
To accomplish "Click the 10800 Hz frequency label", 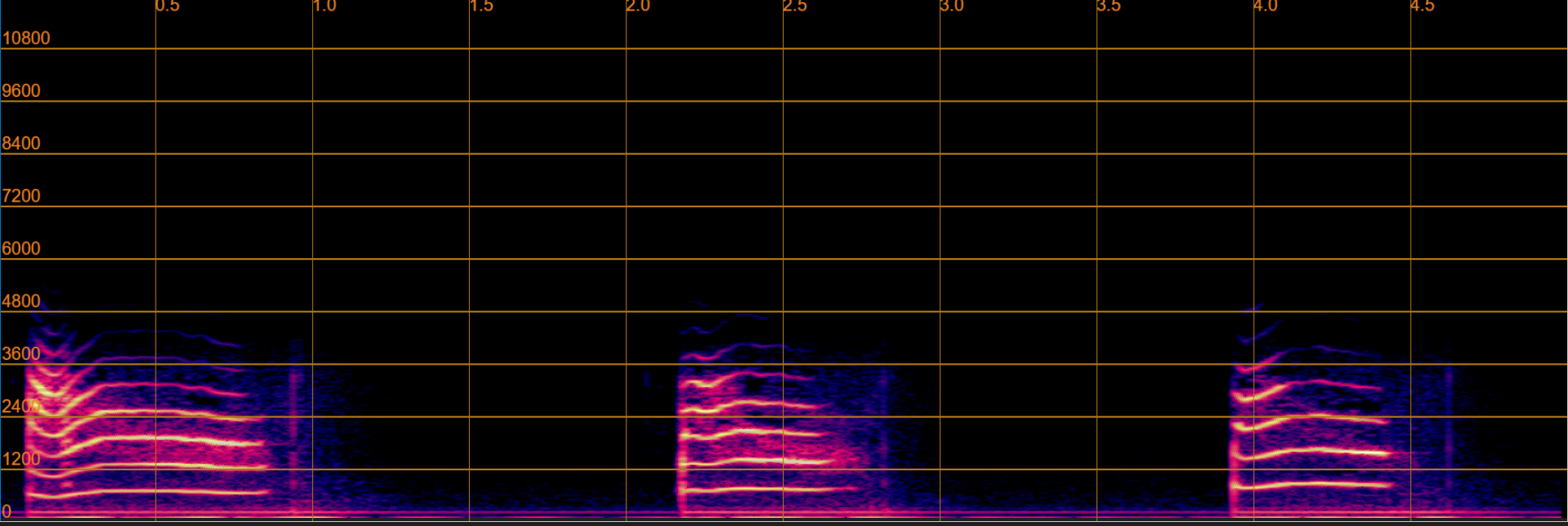I will (26, 38).
